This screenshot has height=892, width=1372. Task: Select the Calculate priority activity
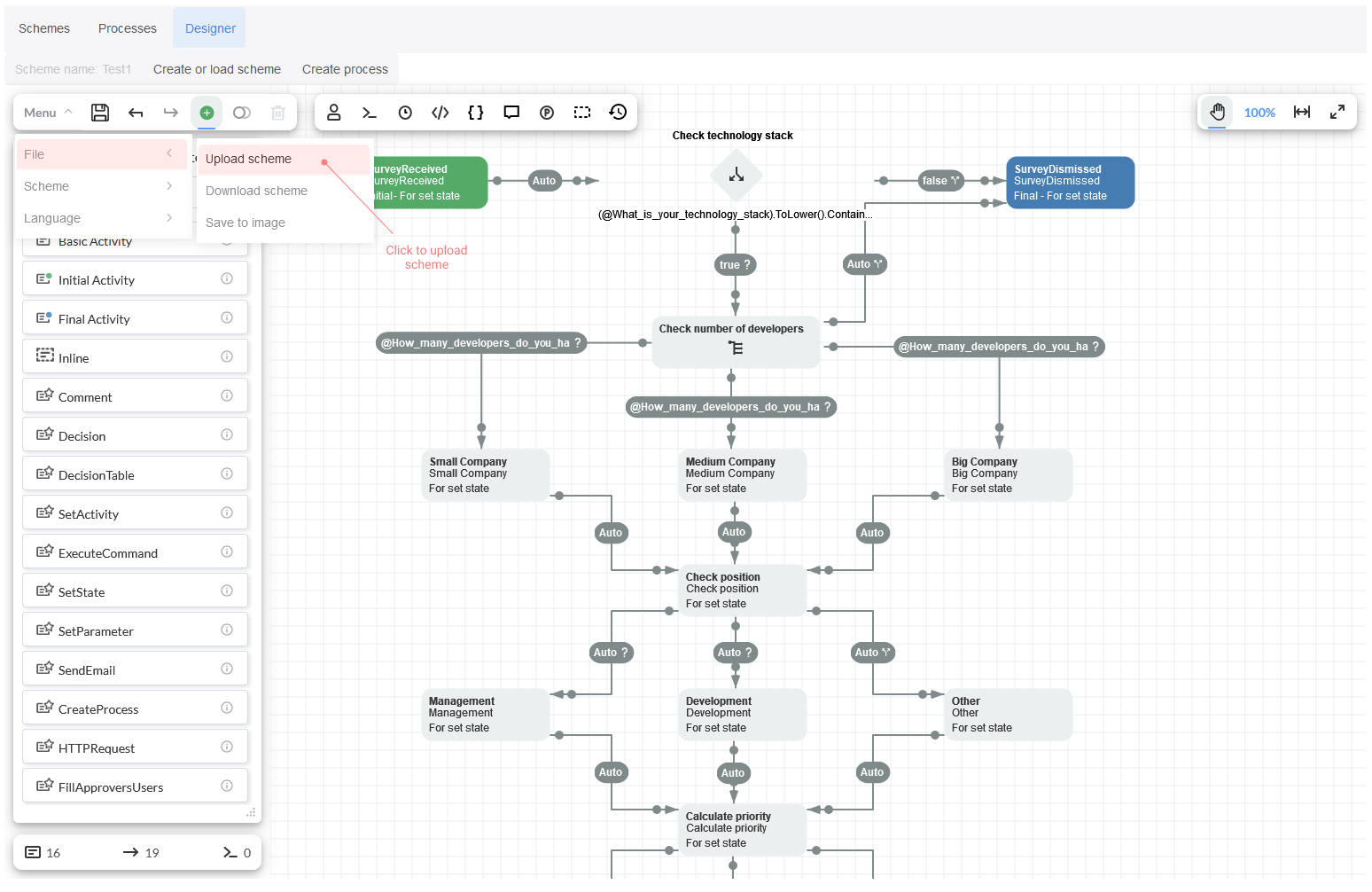[x=743, y=830]
